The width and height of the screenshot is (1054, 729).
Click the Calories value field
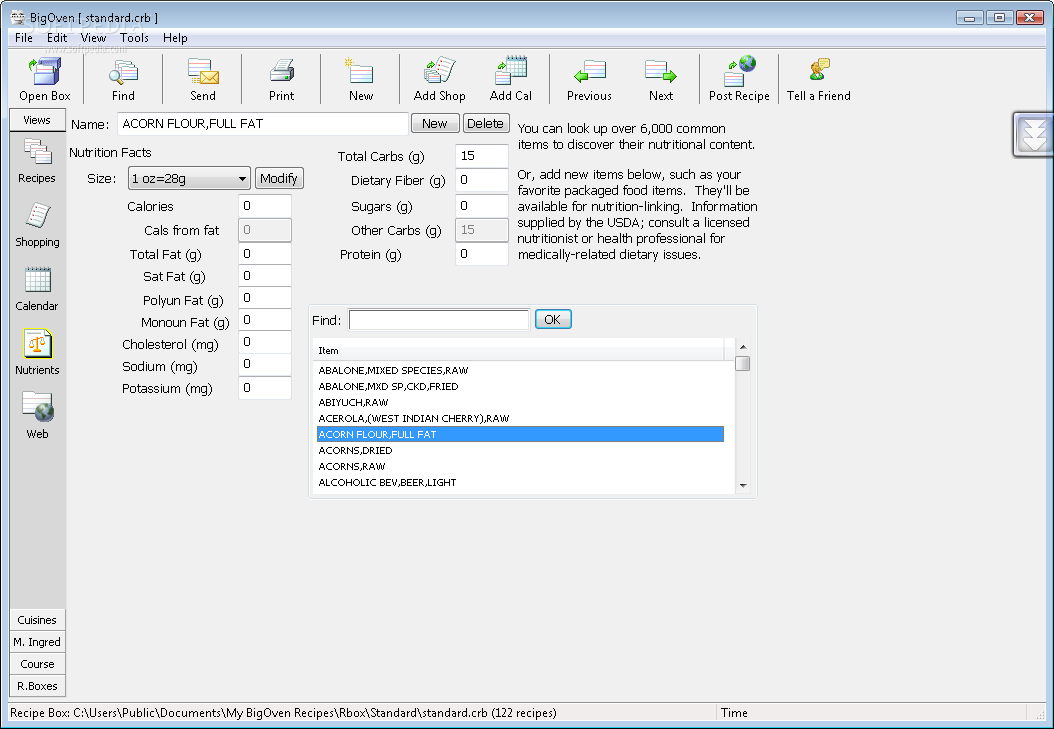tap(265, 206)
